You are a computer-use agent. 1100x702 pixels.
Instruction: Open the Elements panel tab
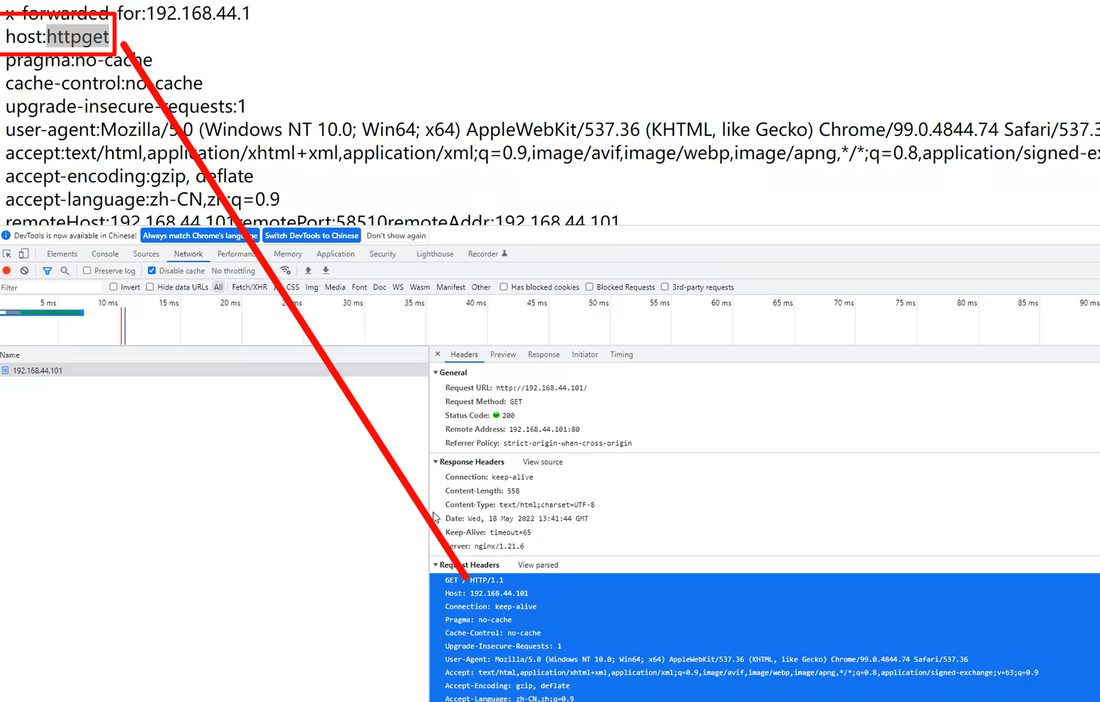click(62, 254)
